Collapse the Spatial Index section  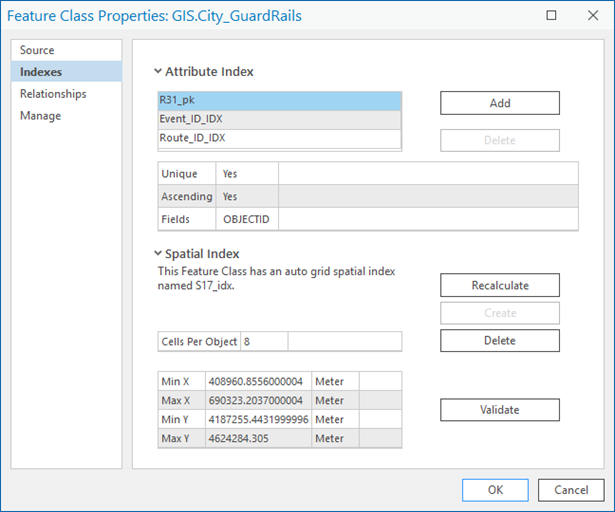click(158, 254)
